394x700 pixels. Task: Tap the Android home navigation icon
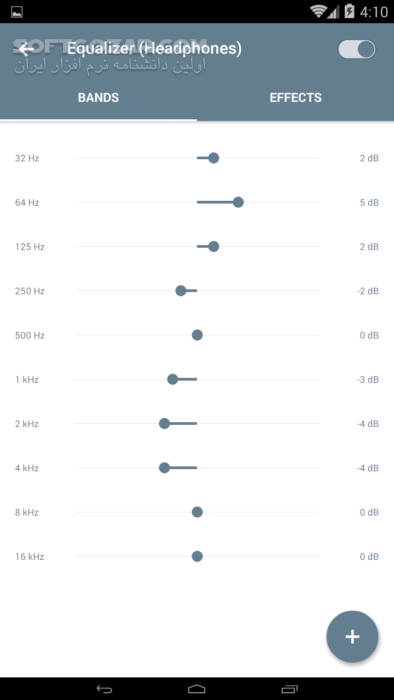click(197, 689)
